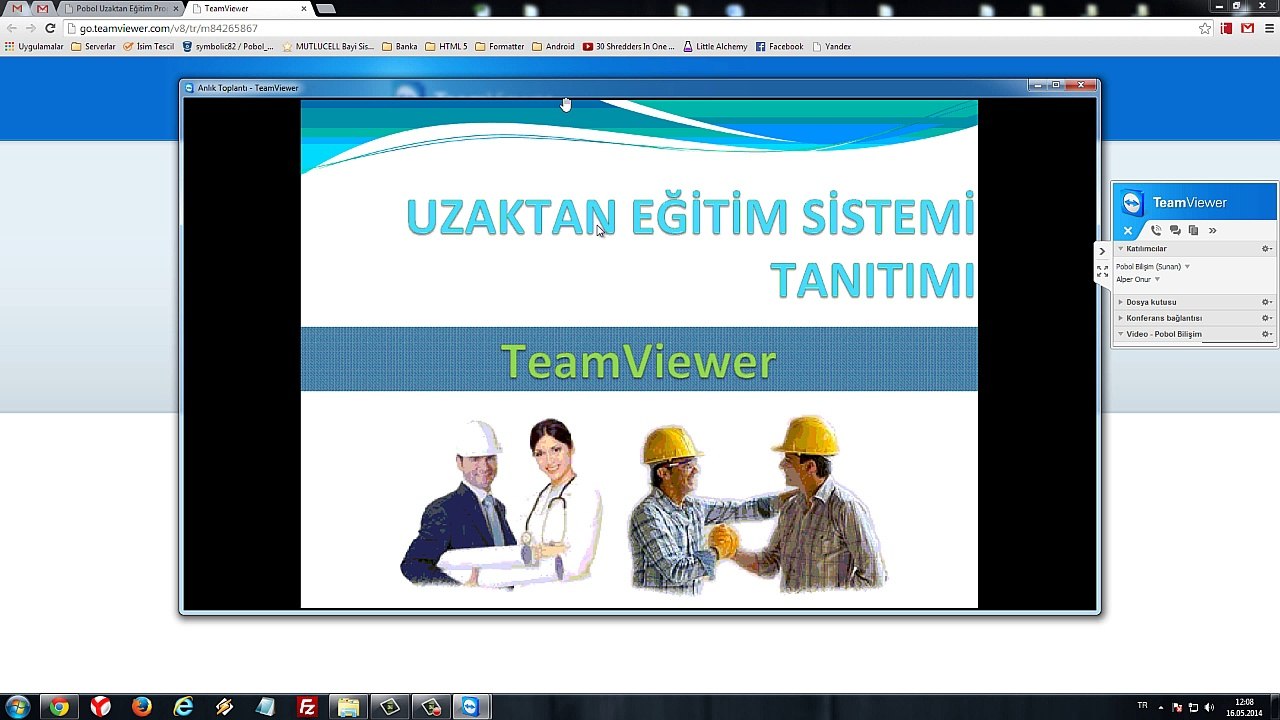Select the TeamViewer browser tab
The width and height of the screenshot is (1280, 720).
click(x=246, y=8)
